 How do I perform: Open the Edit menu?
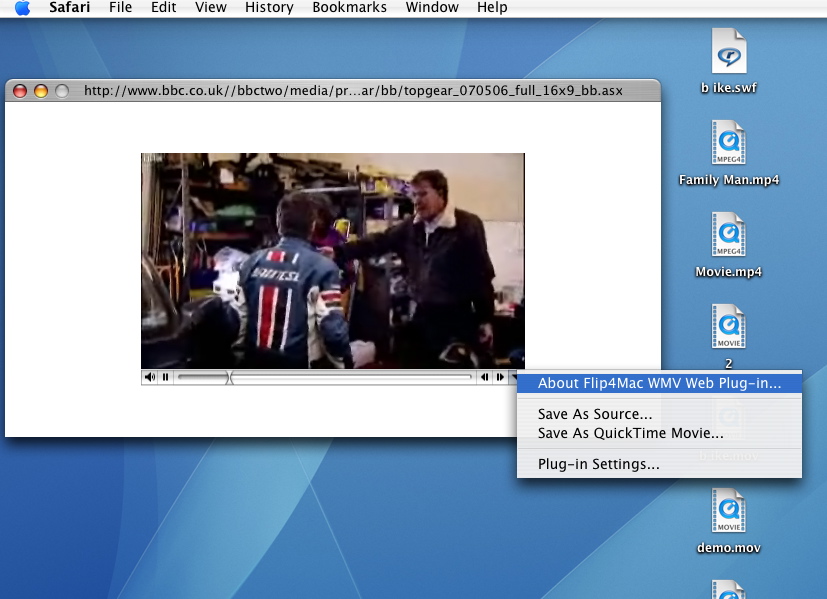pos(164,7)
